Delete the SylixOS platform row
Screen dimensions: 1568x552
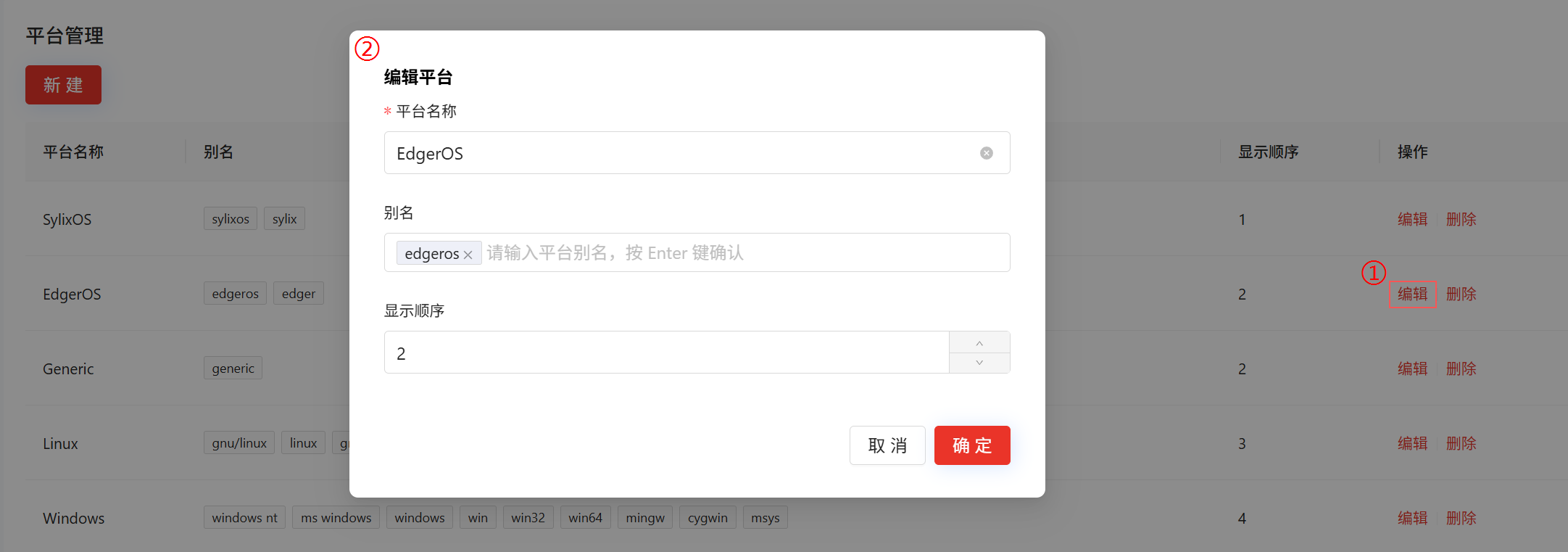coord(1461,219)
